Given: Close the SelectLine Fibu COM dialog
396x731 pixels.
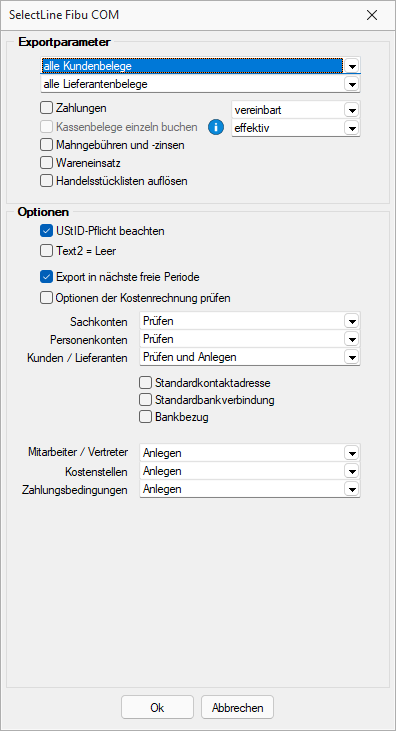Looking at the screenshot, I should click(x=372, y=15).
